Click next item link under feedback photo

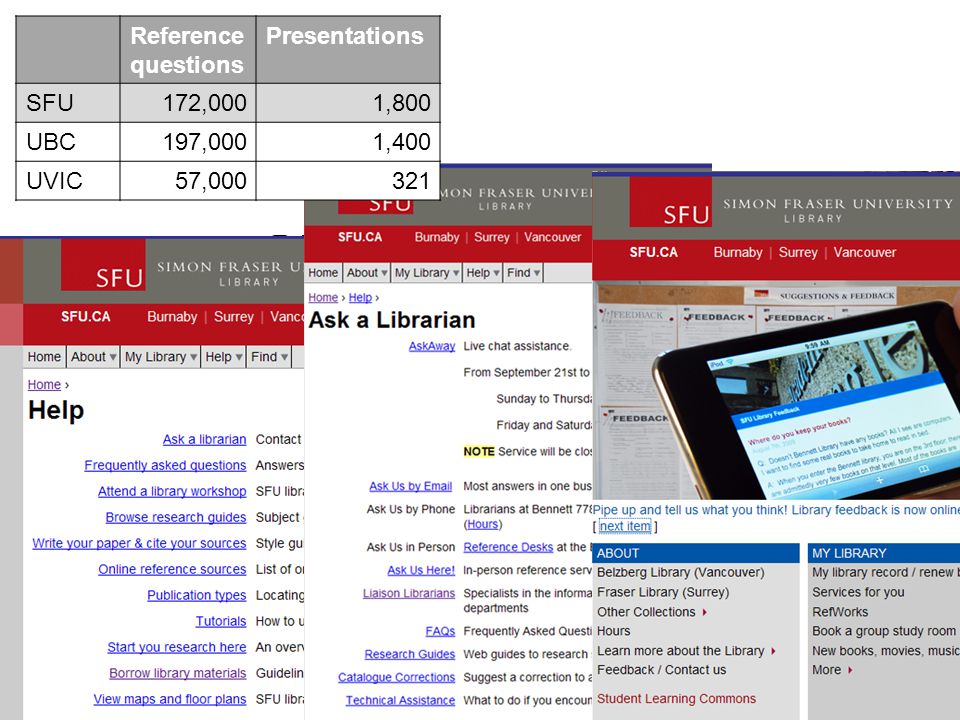tap(625, 526)
